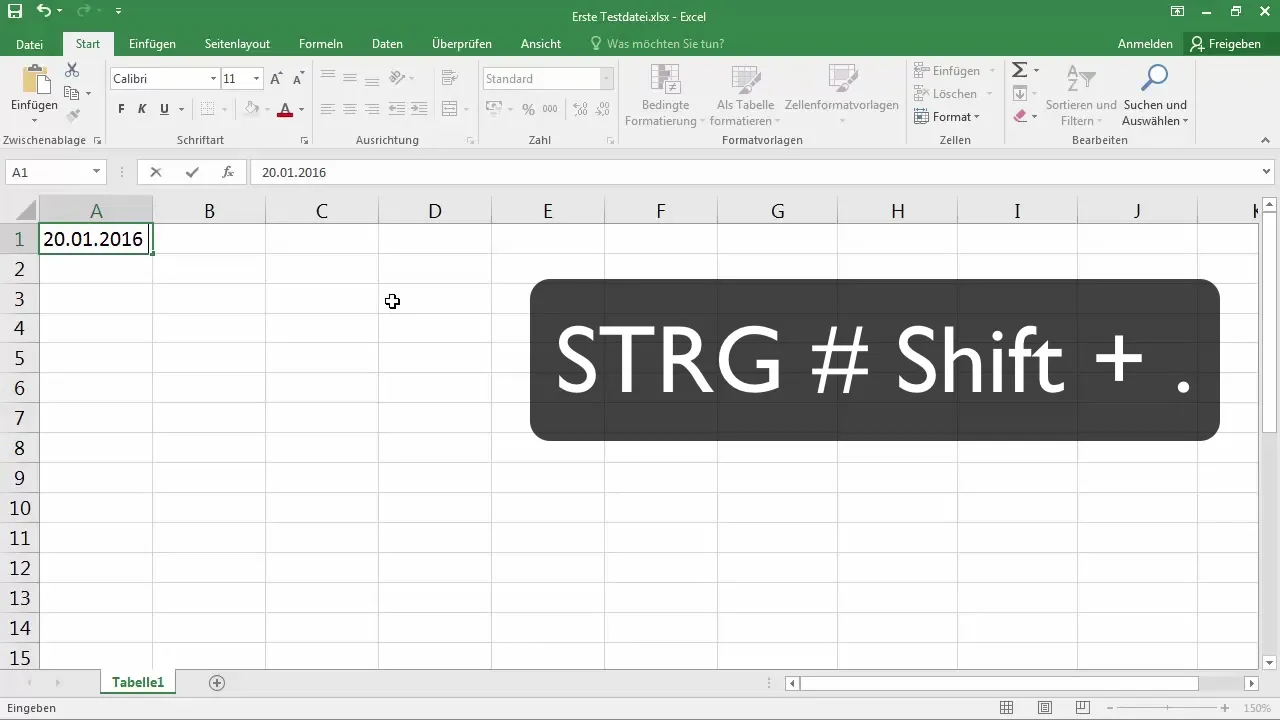Save the workbook with the disk icon

[x=14, y=11]
